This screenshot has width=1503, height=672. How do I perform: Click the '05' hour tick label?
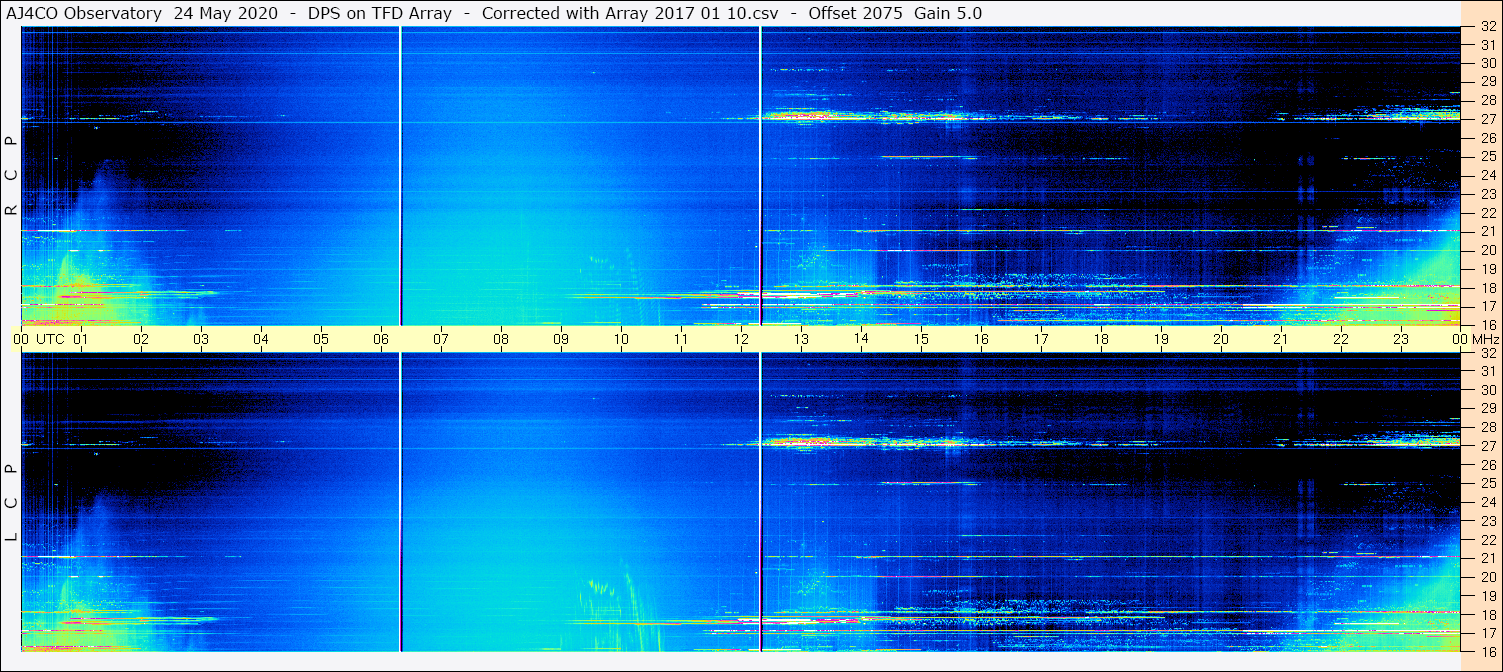(x=321, y=339)
